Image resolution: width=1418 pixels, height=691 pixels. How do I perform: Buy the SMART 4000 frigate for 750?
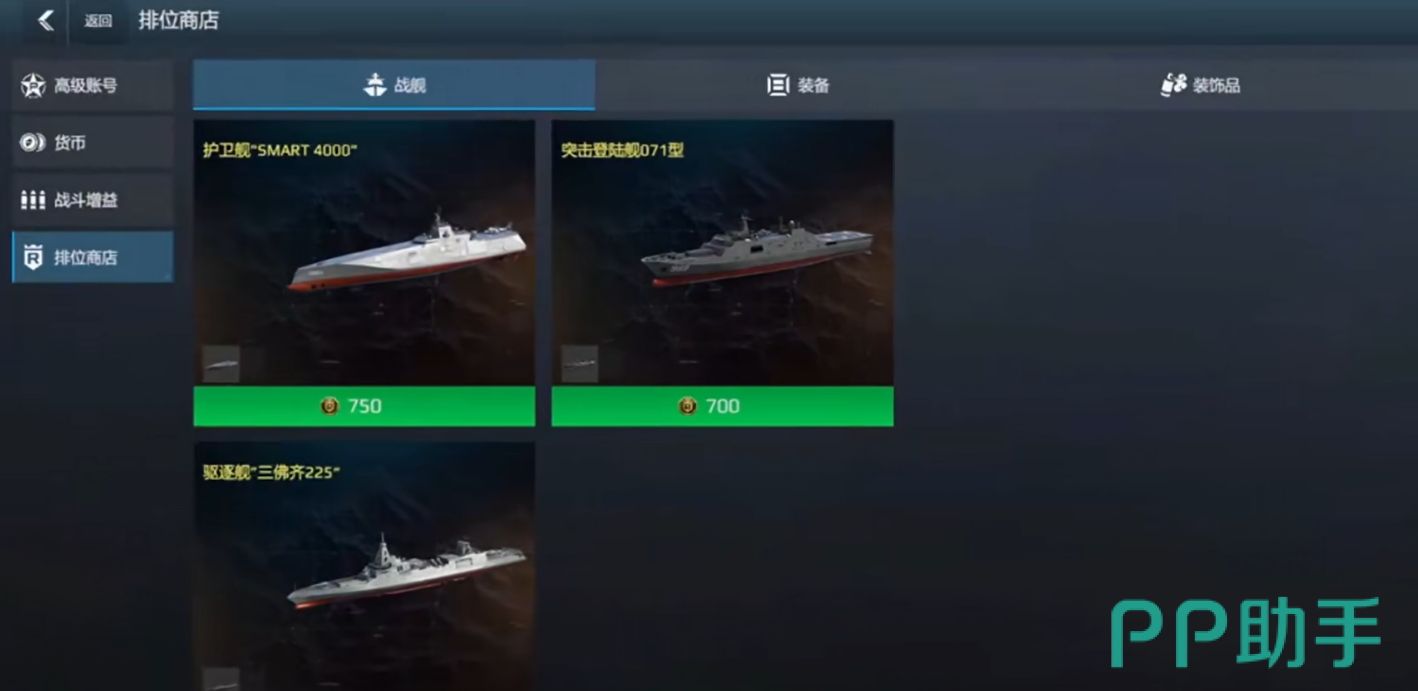[364, 406]
